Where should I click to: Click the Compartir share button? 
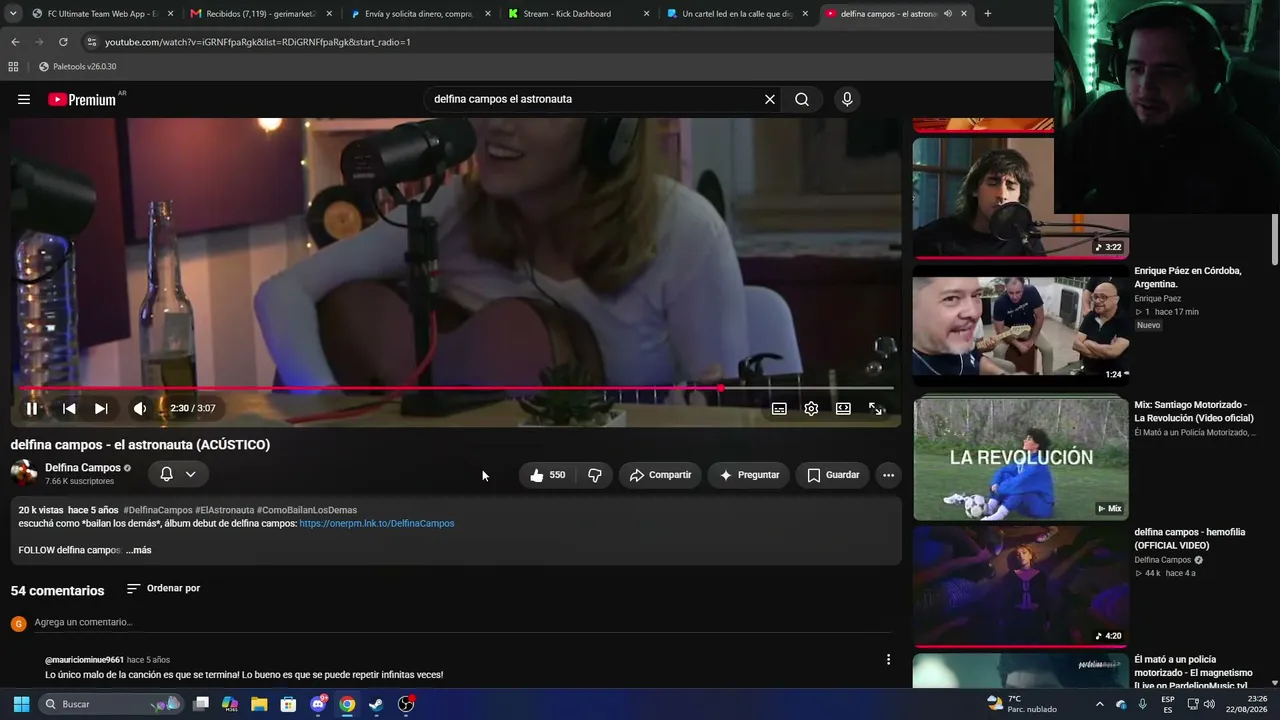click(x=660, y=475)
